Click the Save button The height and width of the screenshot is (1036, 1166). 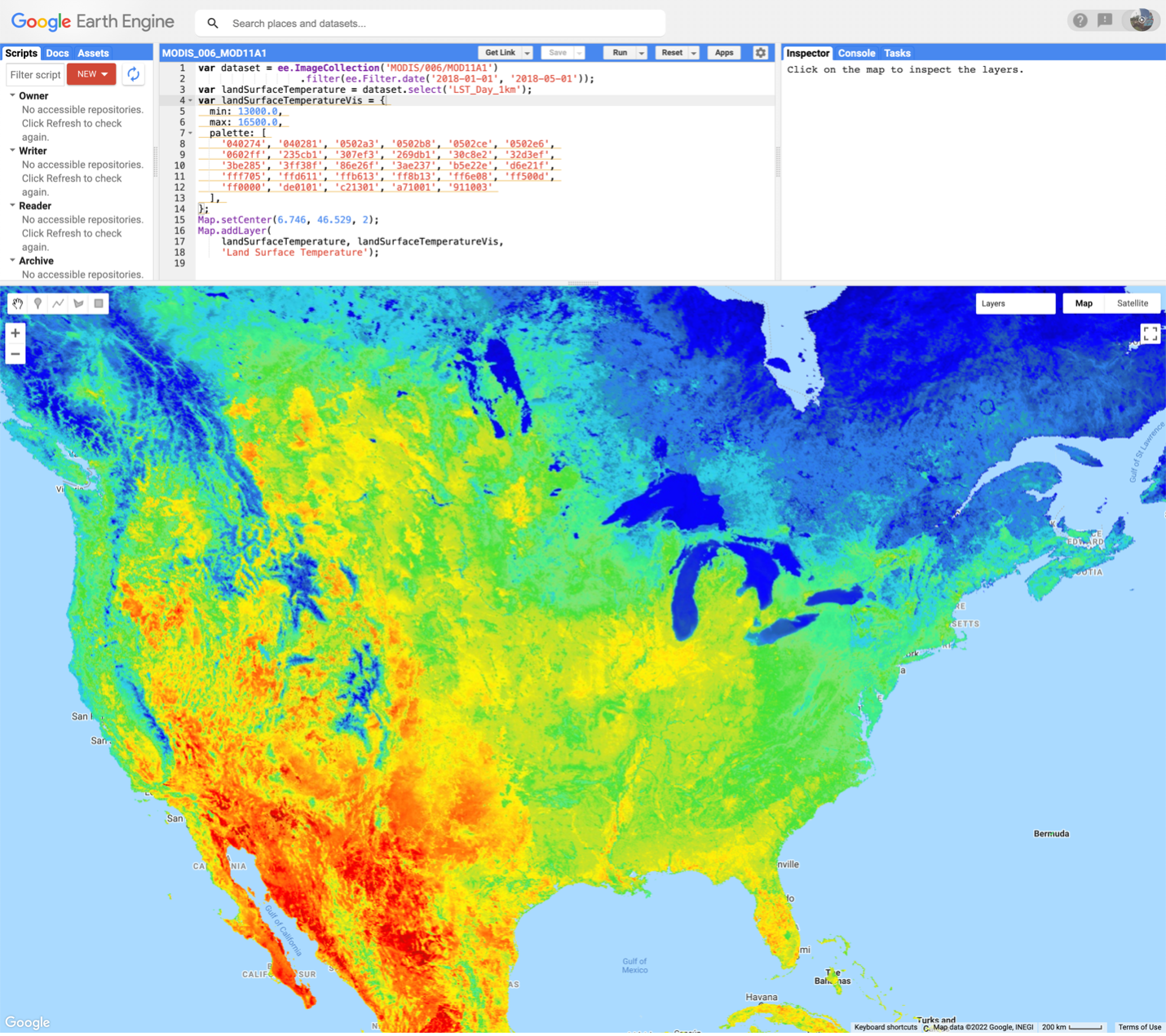click(x=558, y=53)
